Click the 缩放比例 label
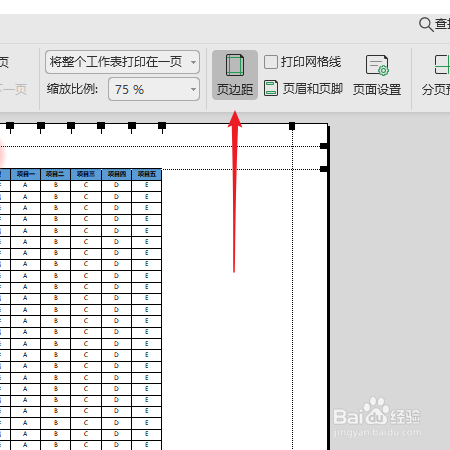 point(72,89)
